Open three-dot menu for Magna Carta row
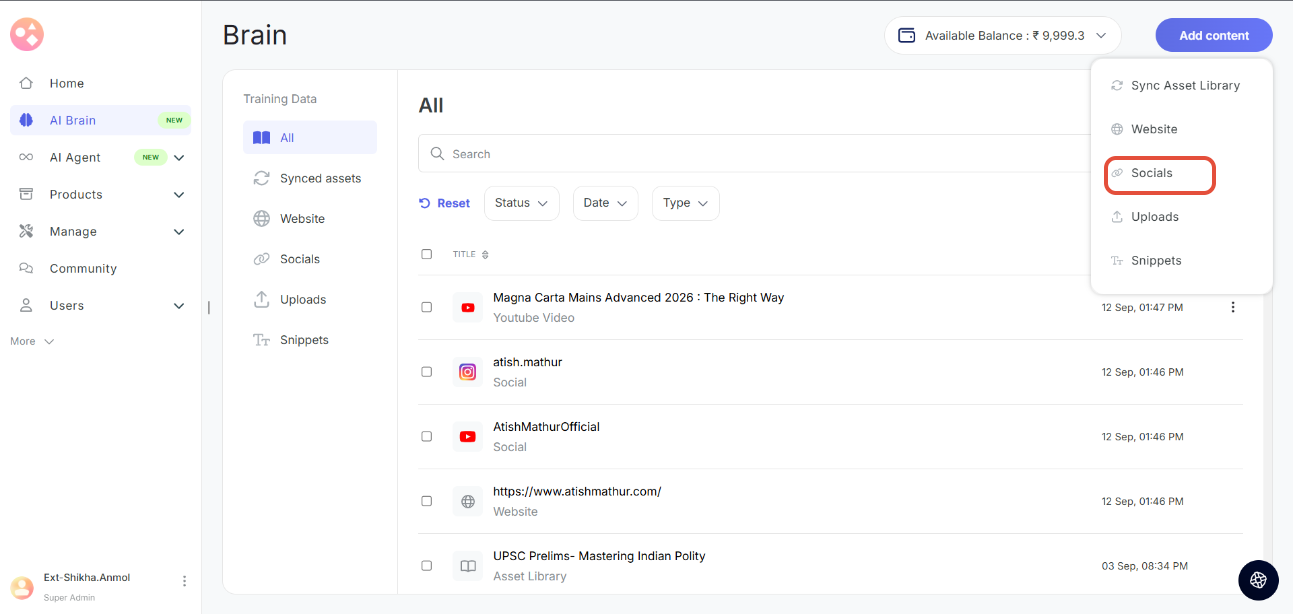 coord(1232,307)
